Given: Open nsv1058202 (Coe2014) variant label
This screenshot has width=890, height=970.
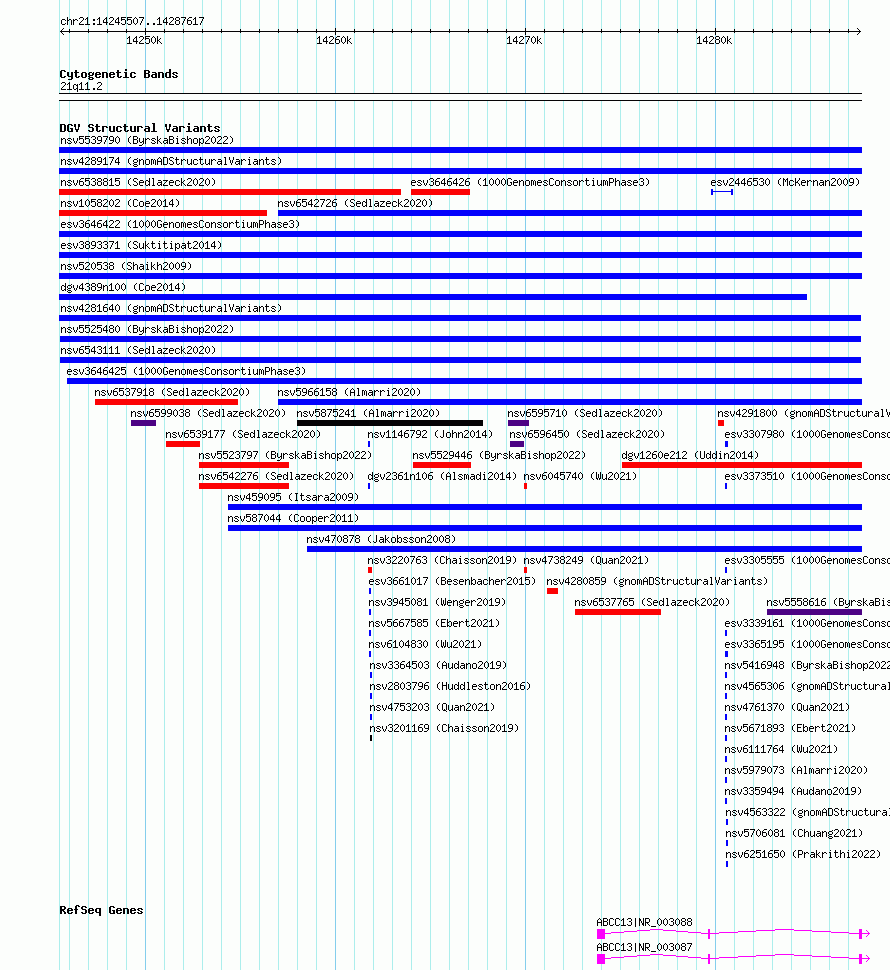Looking at the screenshot, I should (120, 204).
